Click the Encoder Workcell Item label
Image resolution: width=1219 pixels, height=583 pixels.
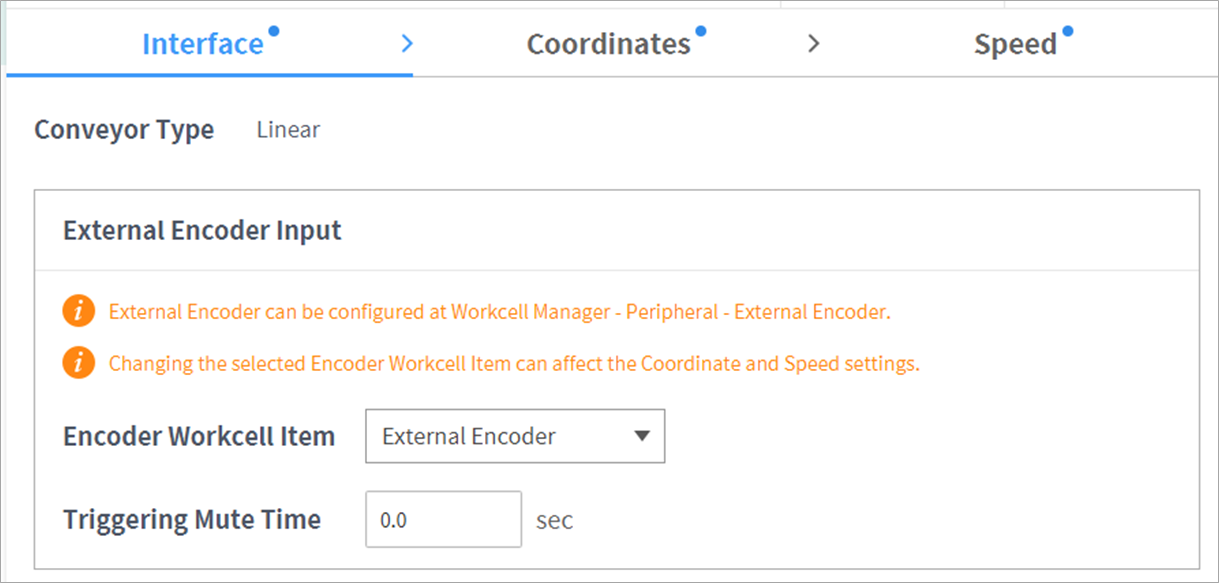point(199,437)
